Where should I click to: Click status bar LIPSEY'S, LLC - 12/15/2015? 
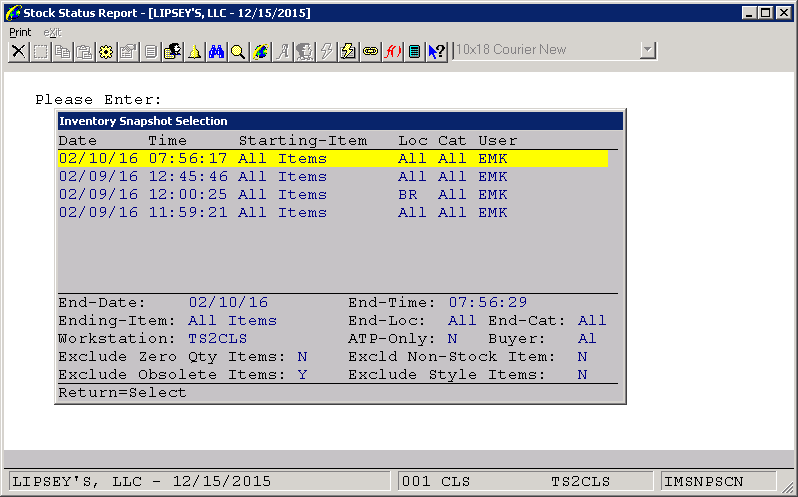tap(200, 481)
